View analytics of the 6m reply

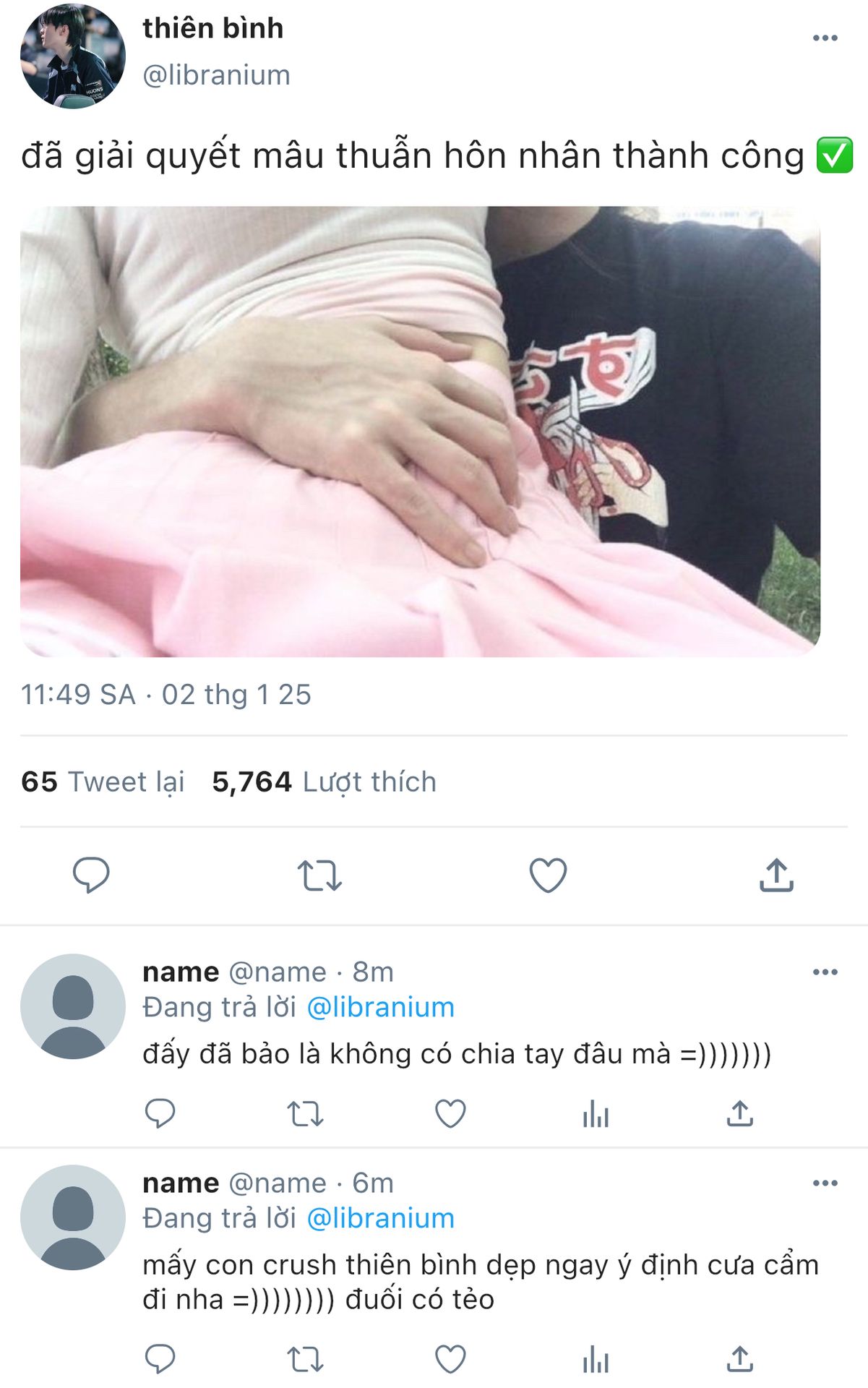tap(596, 1360)
